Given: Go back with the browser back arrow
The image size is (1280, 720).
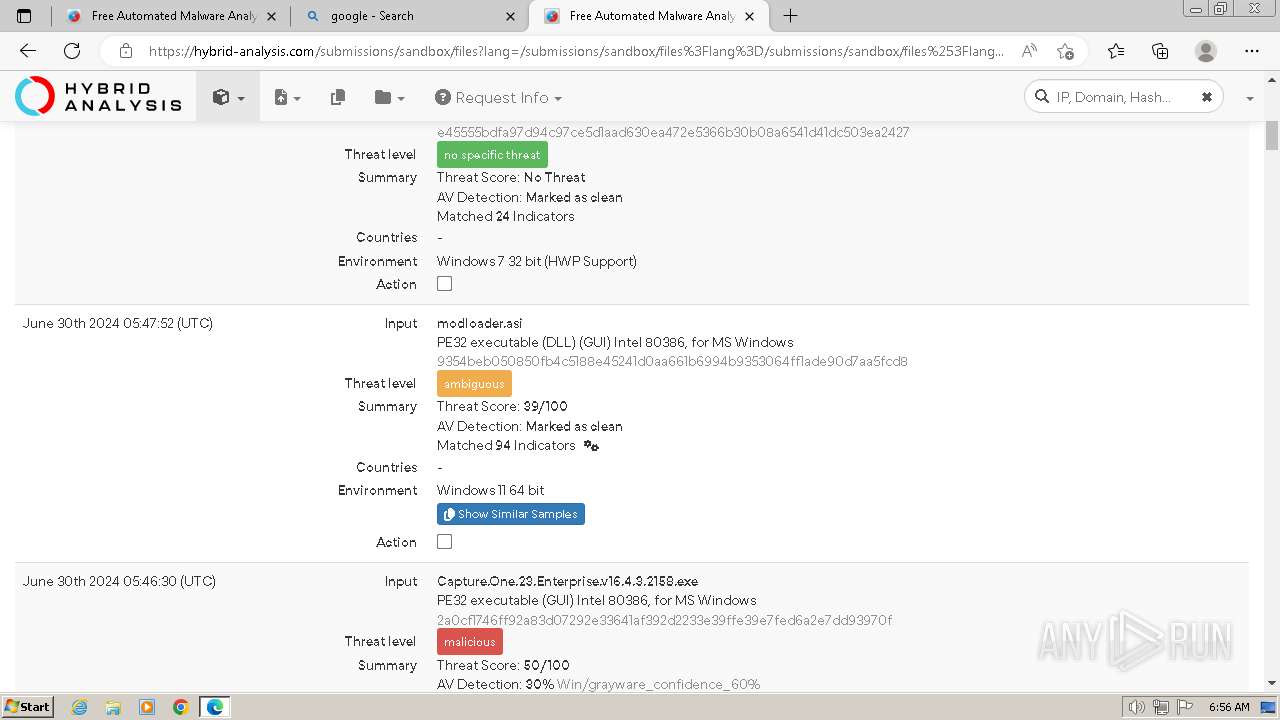Looking at the screenshot, I should point(28,51).
